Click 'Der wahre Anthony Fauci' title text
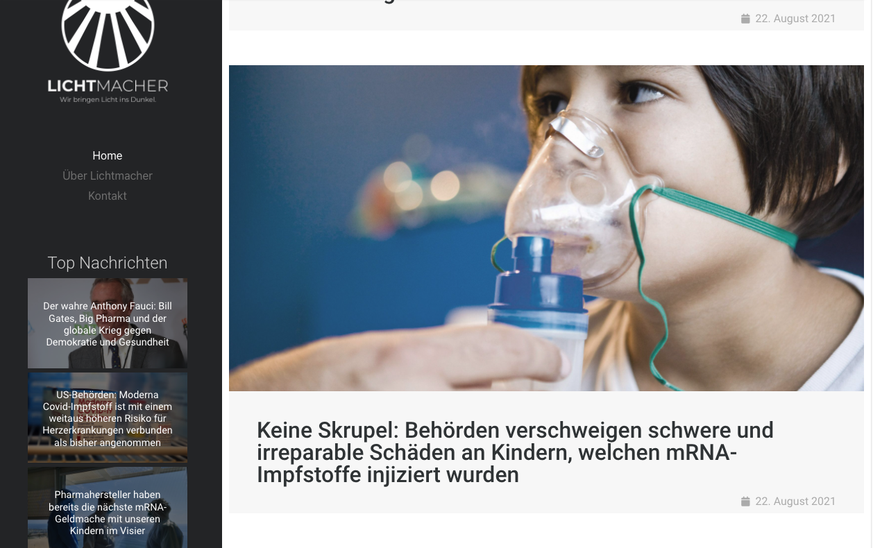Viewport: 873px width, 548px height. pyautogui.click(x=107, y=324)
